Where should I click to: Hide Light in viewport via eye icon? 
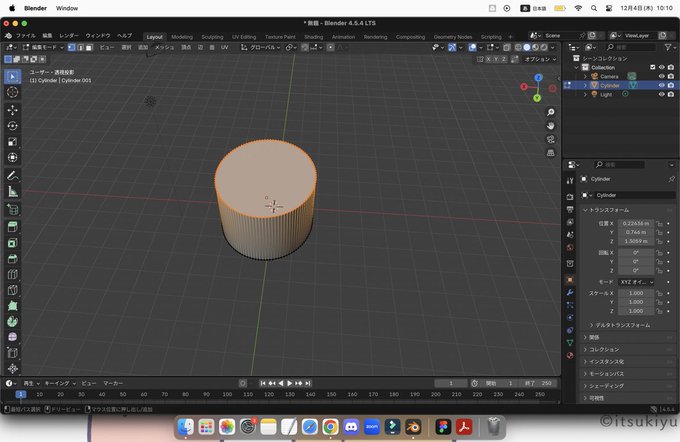coord(661,95)
